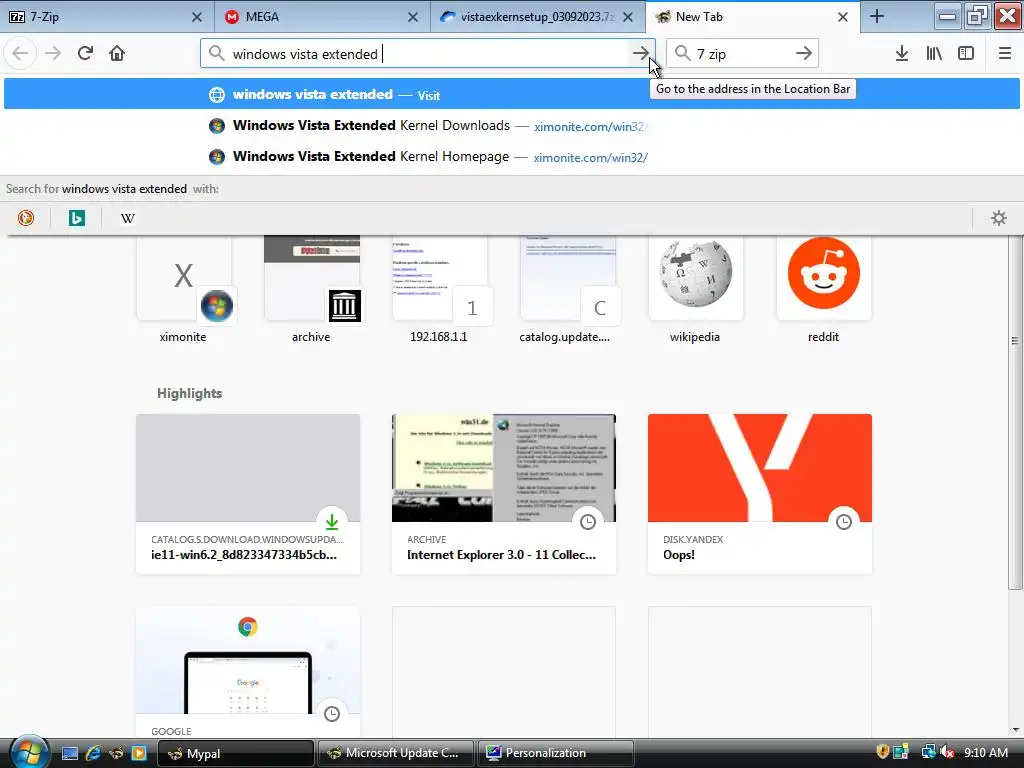Switch to the MEGA tab
This screenshot has height=768, width=1024.
tap(323, 17)
